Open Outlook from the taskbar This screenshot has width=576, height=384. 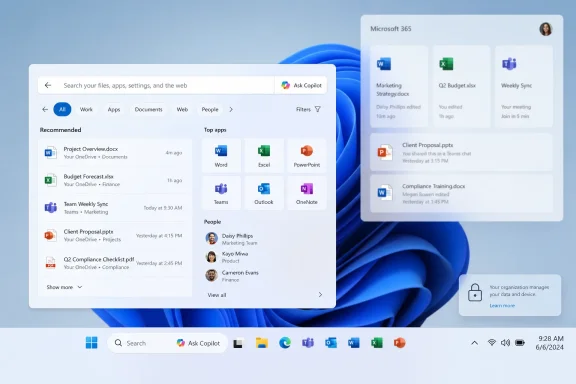(331, 343)
